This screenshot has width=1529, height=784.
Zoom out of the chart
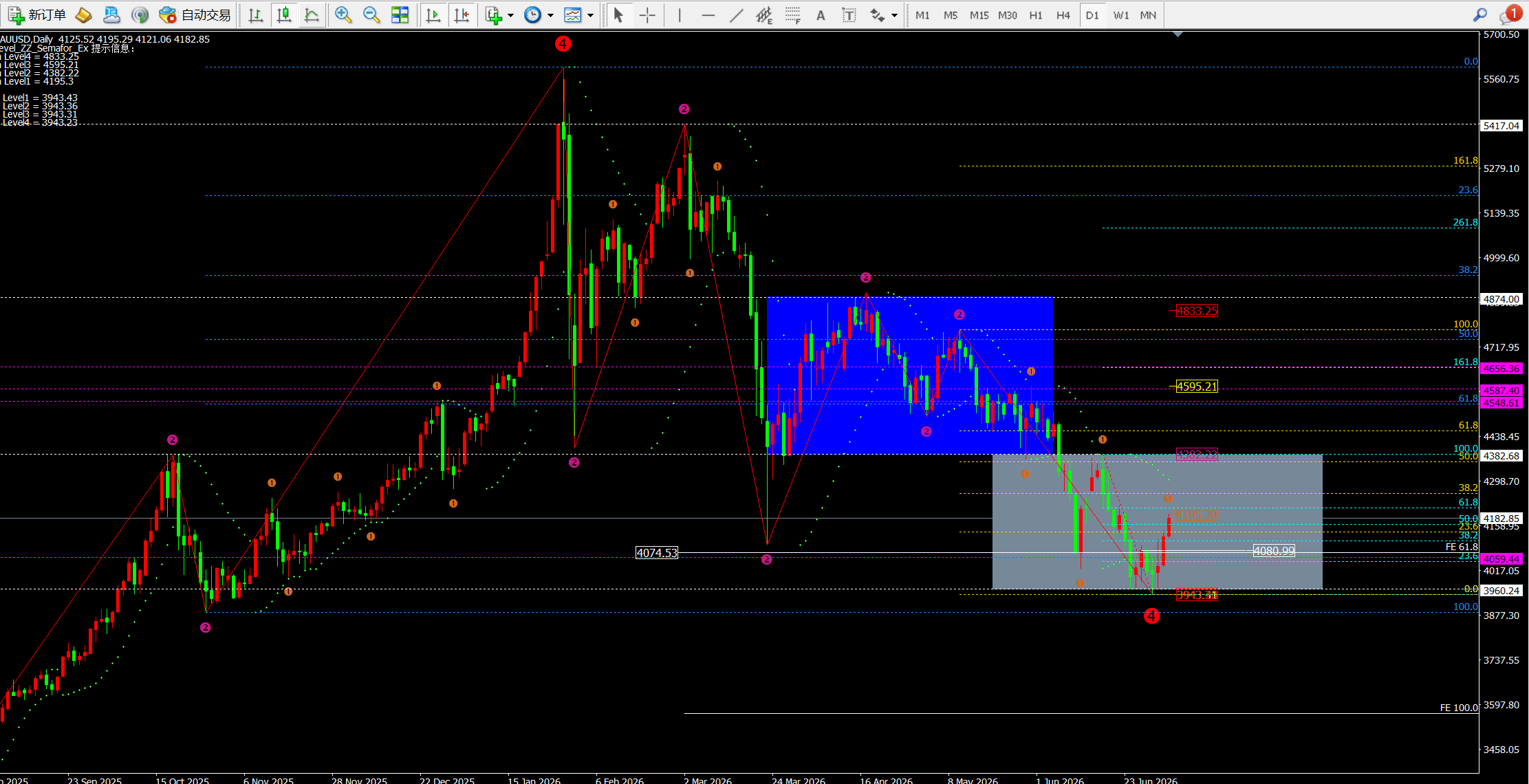tap(371, 15)
